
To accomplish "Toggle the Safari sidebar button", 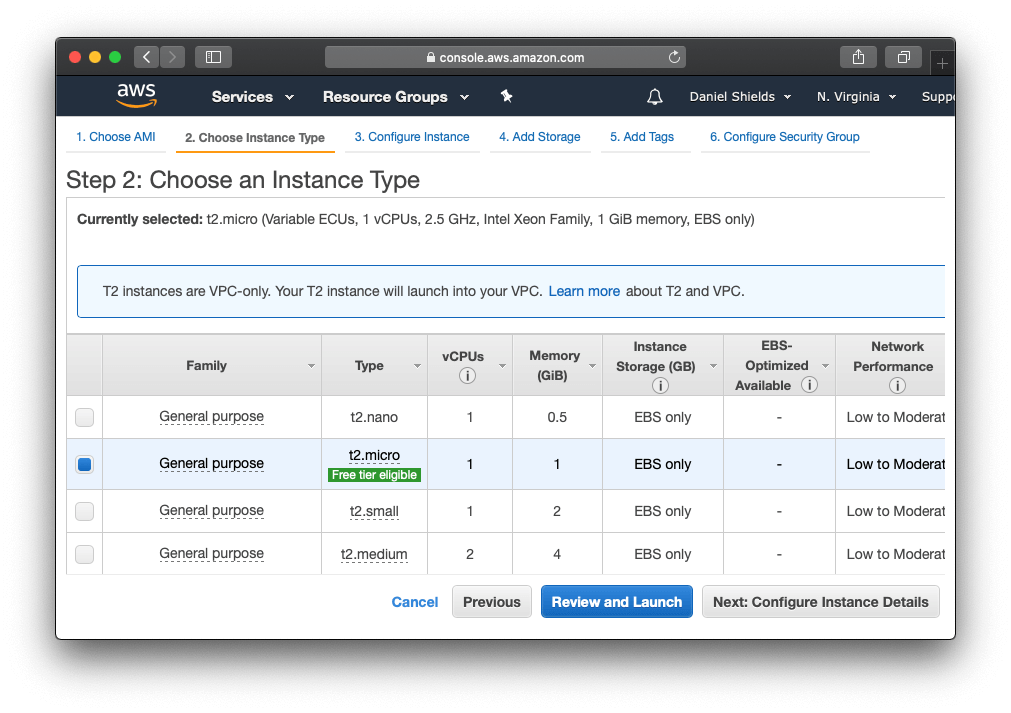I will 213,57.
